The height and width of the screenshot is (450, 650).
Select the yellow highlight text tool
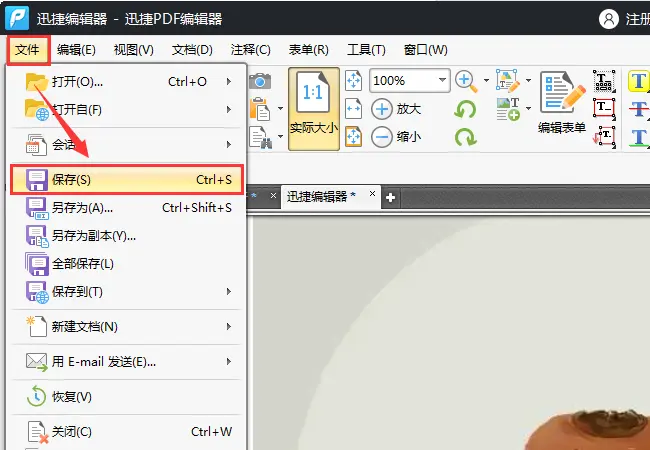pos(639,81)
